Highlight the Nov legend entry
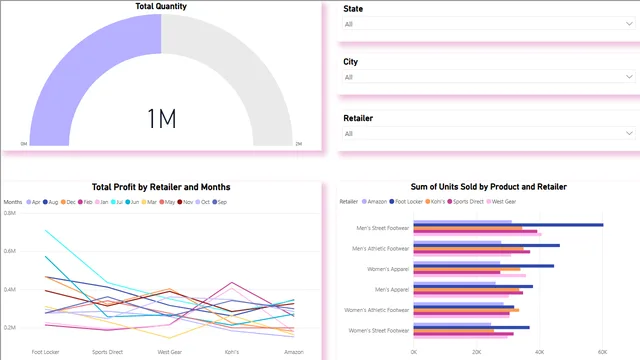 pyautogui.click(x=185, y=202)
